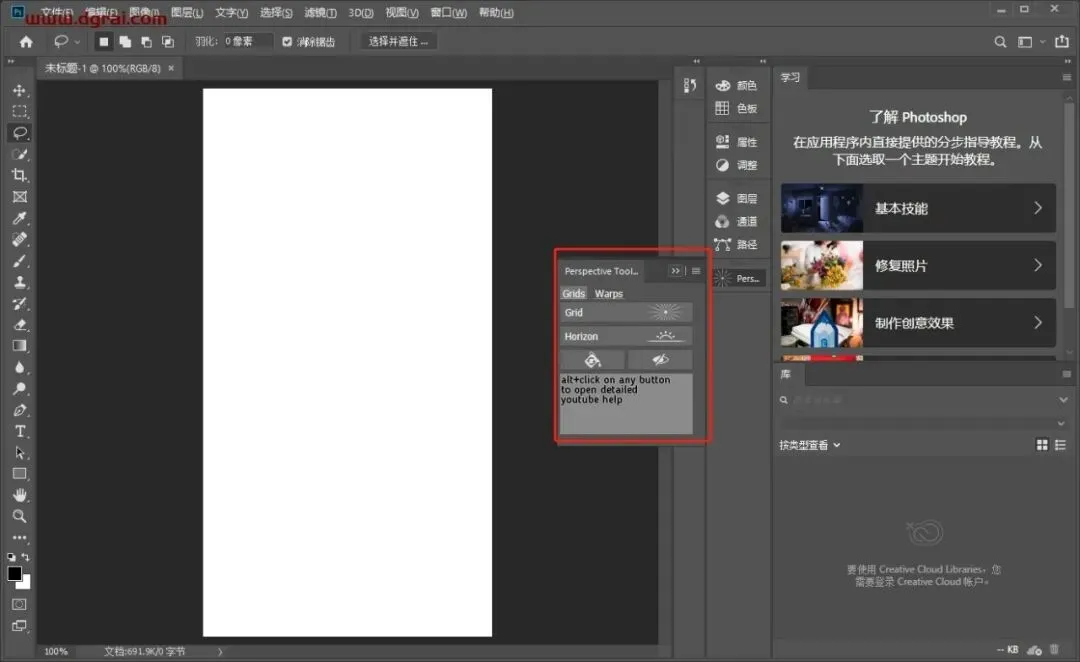Select the Rectangle shape tool

click(x=19, y=474)
